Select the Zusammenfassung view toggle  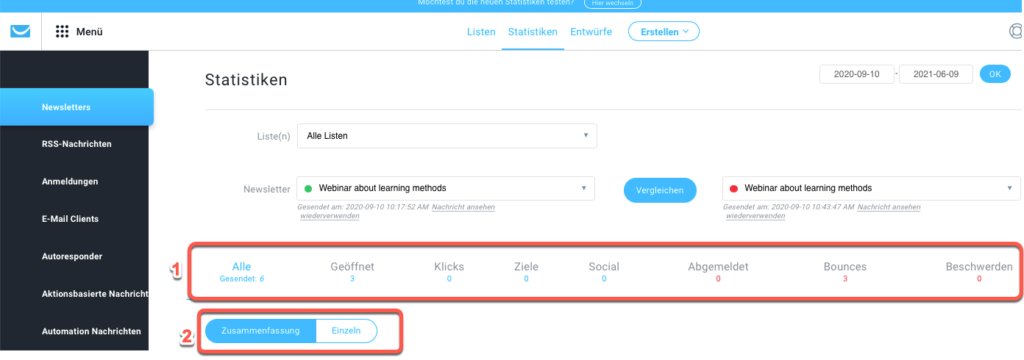coord(261,331)
